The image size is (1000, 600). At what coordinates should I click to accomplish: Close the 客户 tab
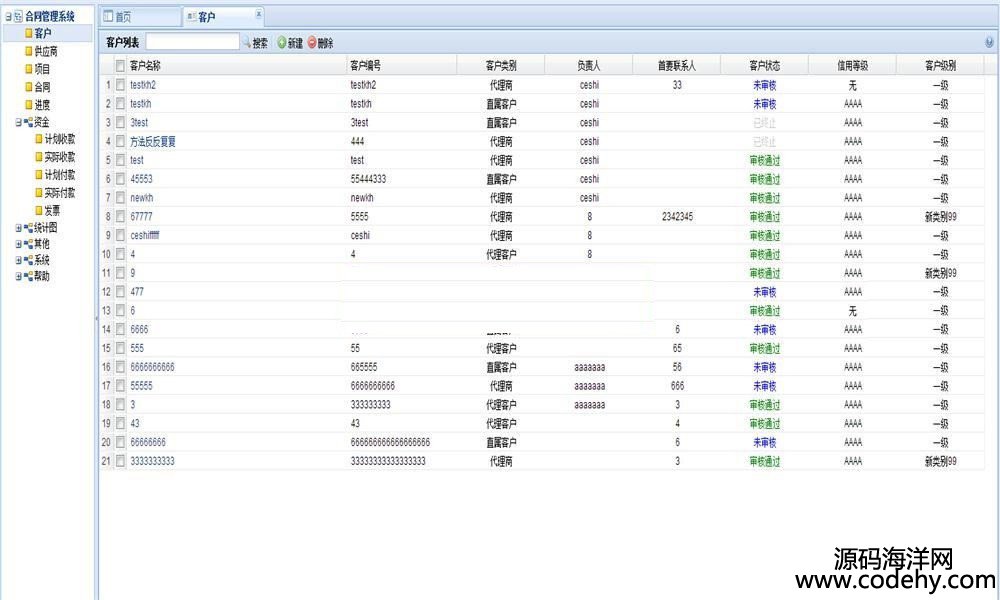258,13
